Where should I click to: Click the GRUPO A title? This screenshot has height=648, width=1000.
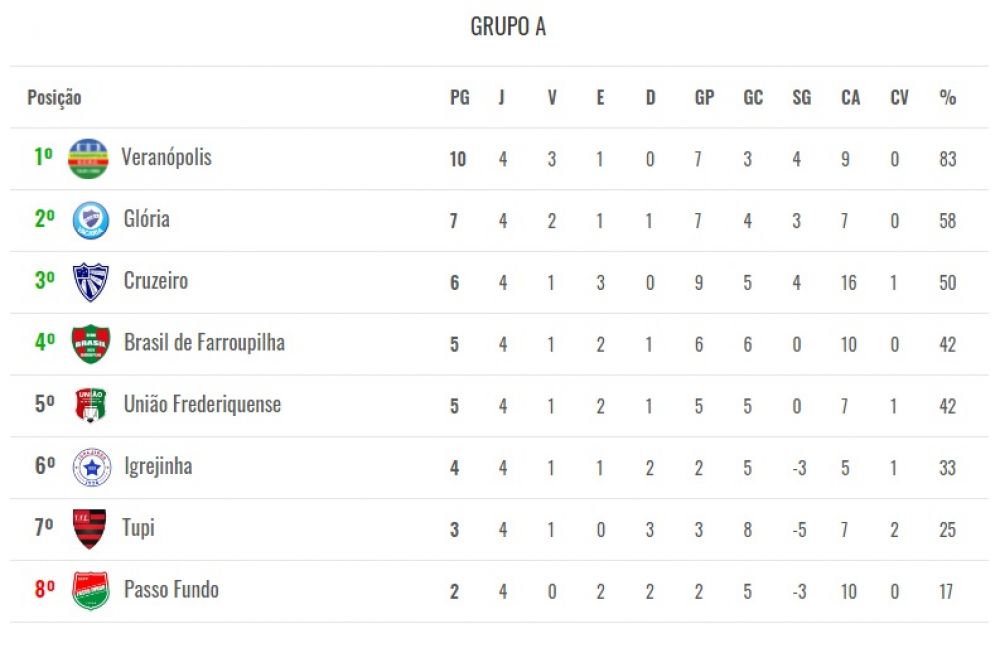[x=508, y=26]
